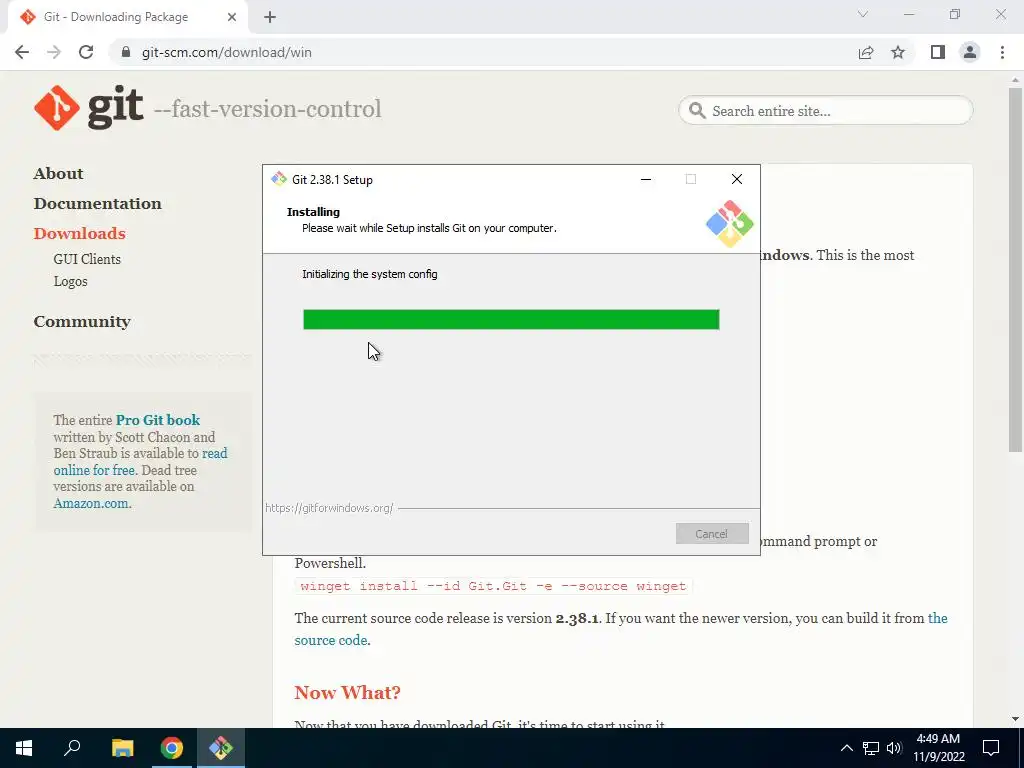
Task: Open the notification center icon
Action: tap(991, 748)
